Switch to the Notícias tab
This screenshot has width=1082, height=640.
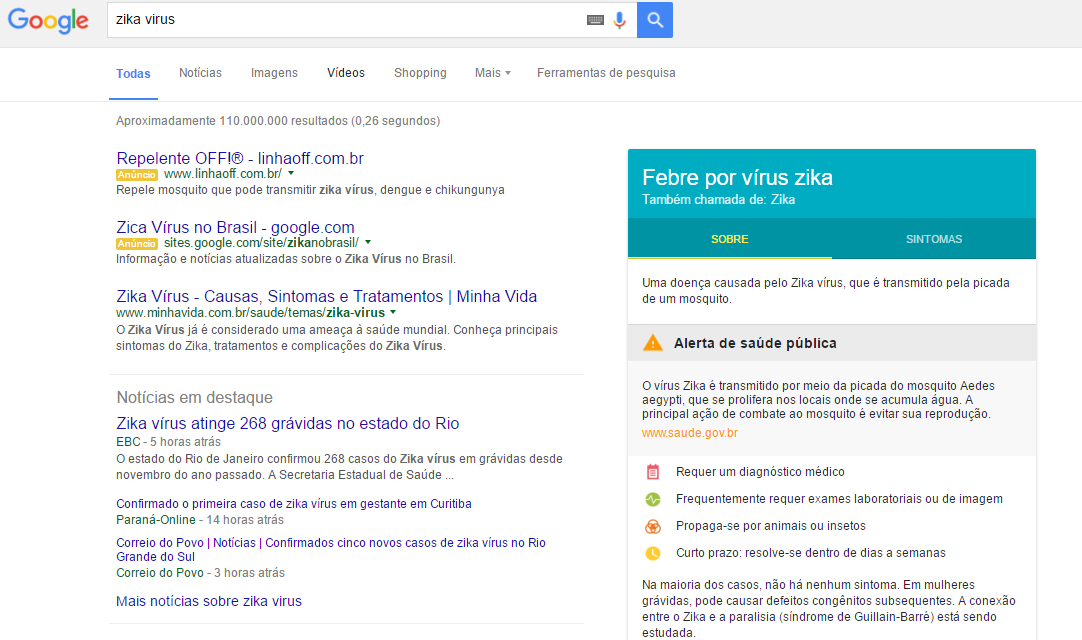[x=200, y=73]
